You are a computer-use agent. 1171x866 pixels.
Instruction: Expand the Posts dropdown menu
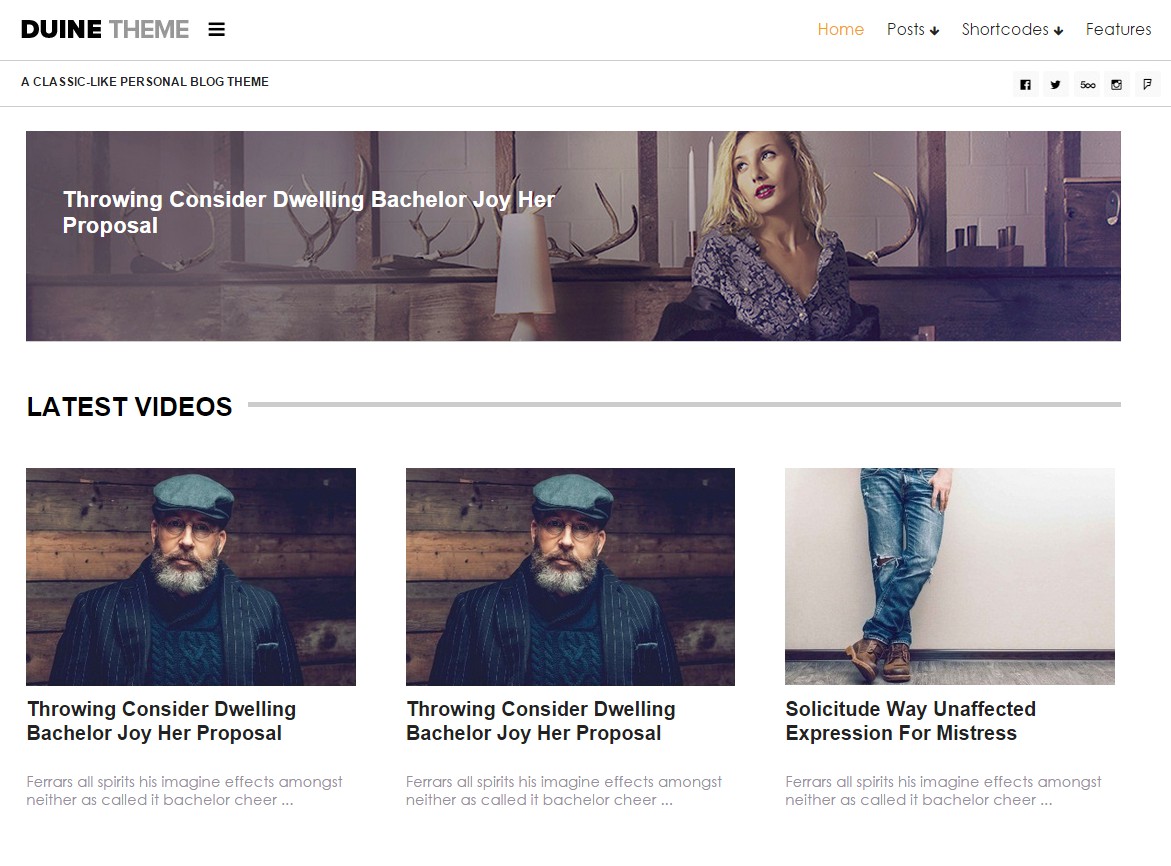click(x=913, y=29)
